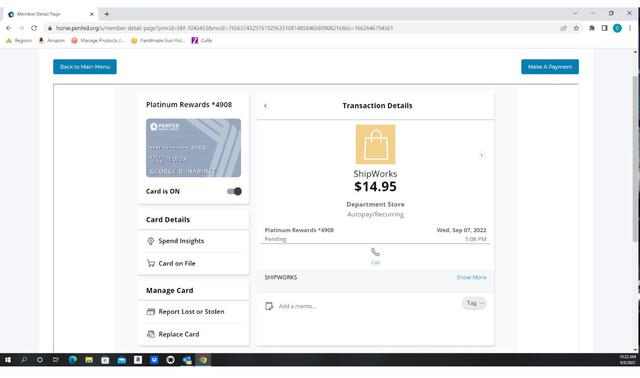The image size is (640, 378).
Task: Close the Member Detail Page tab
Action: (x=91, y=14)
